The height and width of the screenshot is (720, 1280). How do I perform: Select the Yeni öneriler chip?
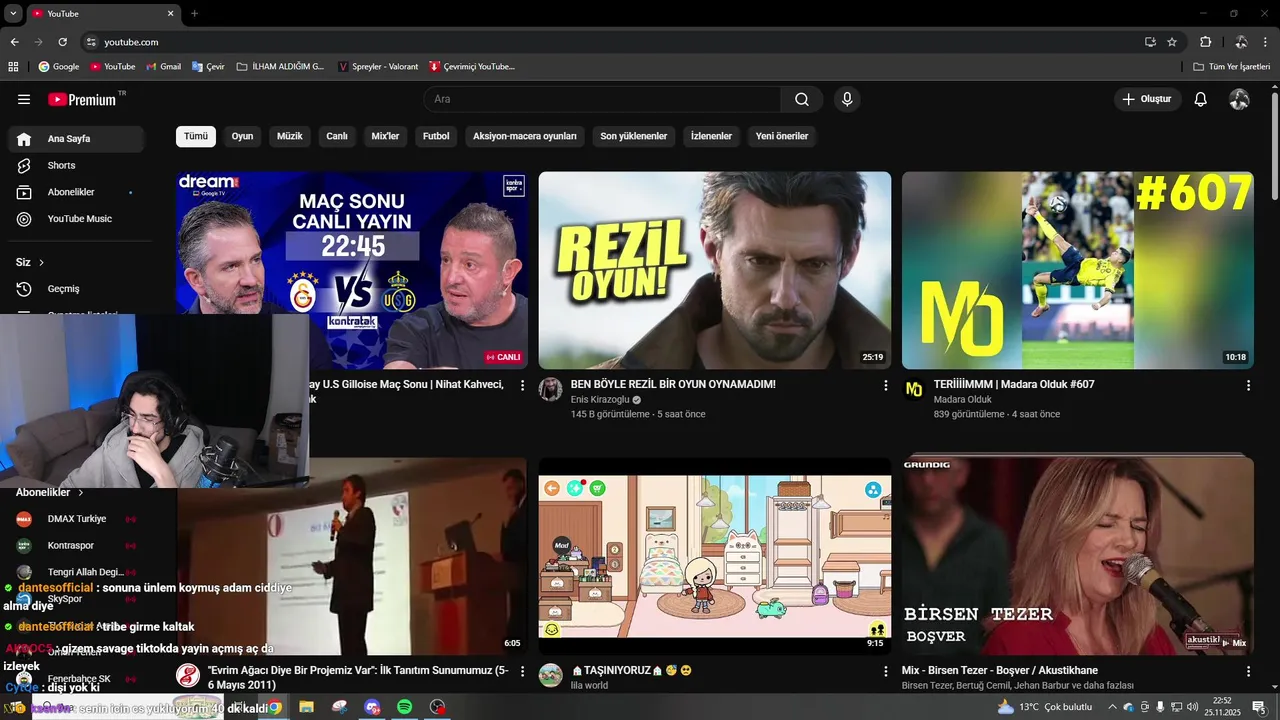pos(782,136)
